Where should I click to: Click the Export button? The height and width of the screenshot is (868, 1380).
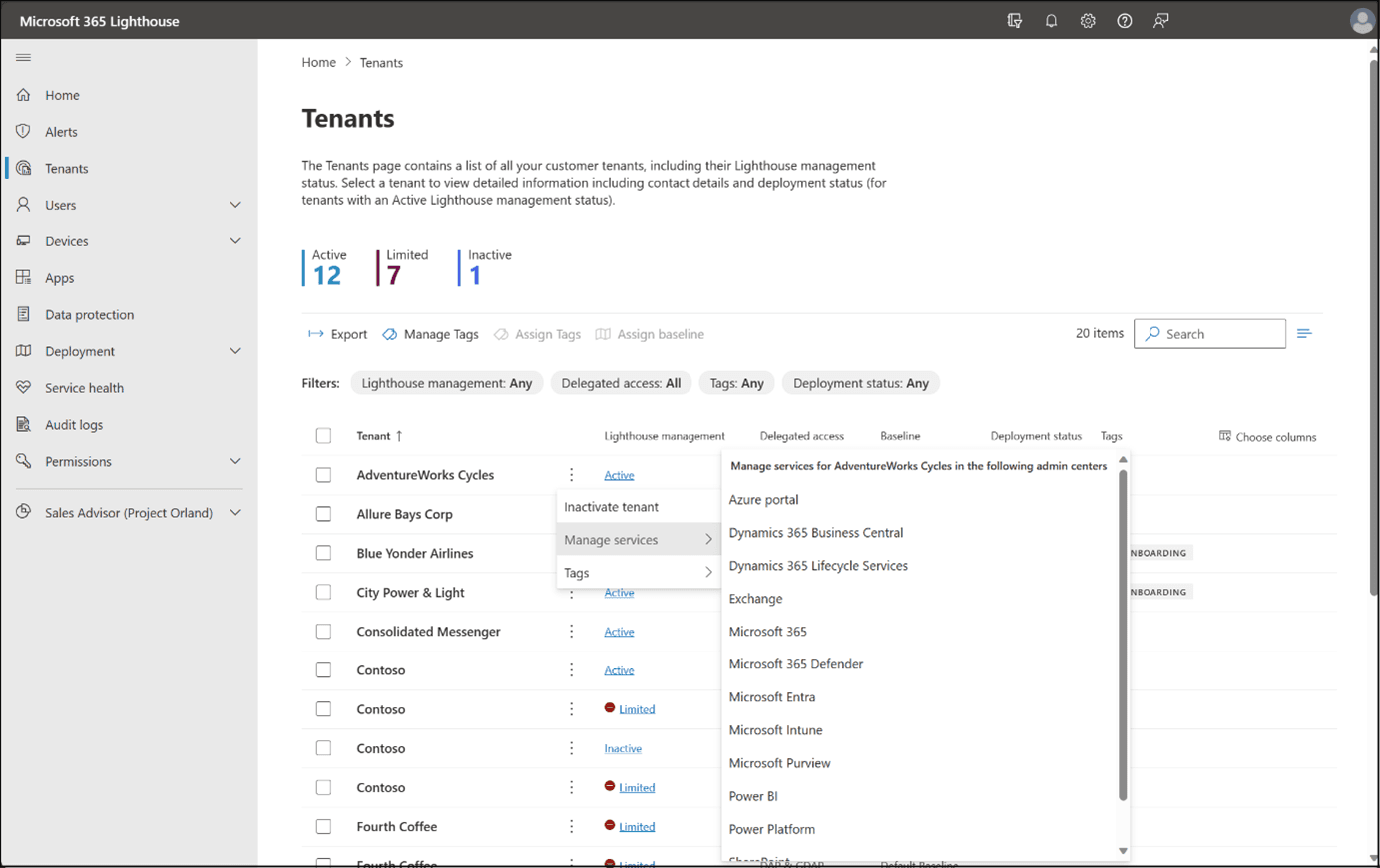(338, 334)
